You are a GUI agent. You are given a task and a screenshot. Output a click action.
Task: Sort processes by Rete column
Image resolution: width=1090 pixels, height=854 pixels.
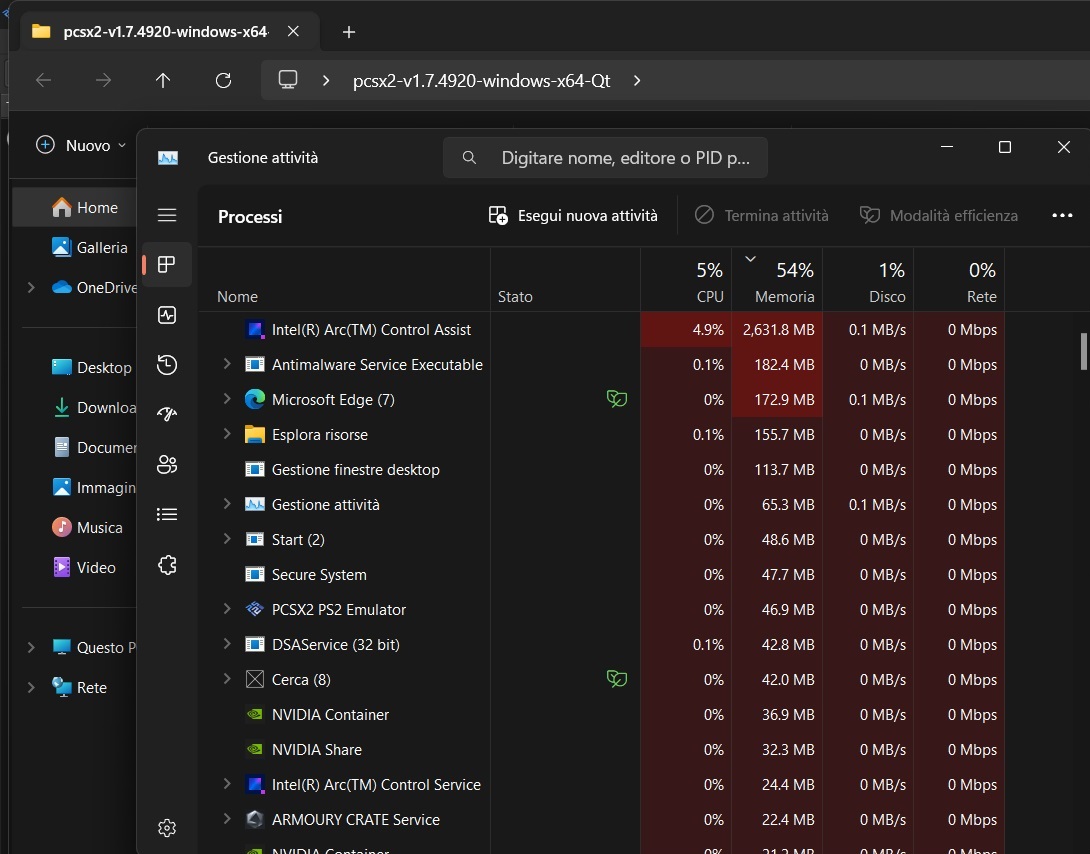(959, 280)
